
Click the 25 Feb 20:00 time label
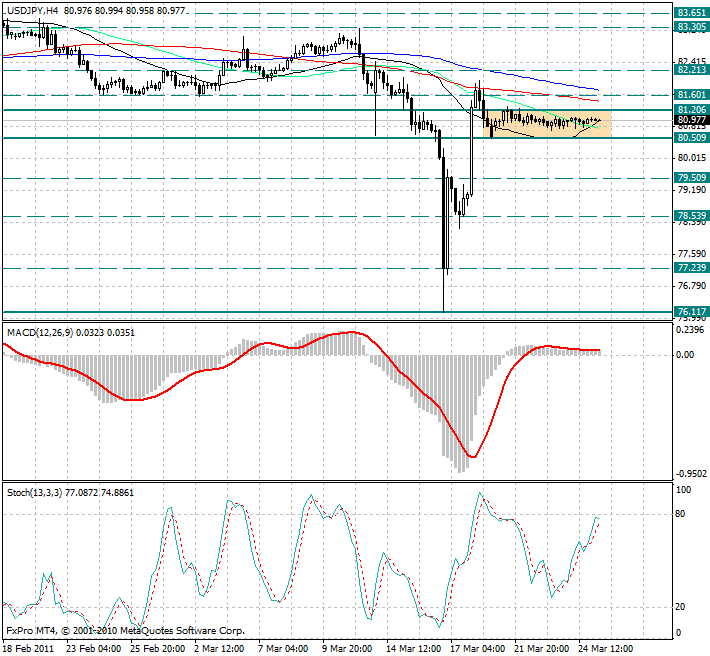[x=158, y=649]
